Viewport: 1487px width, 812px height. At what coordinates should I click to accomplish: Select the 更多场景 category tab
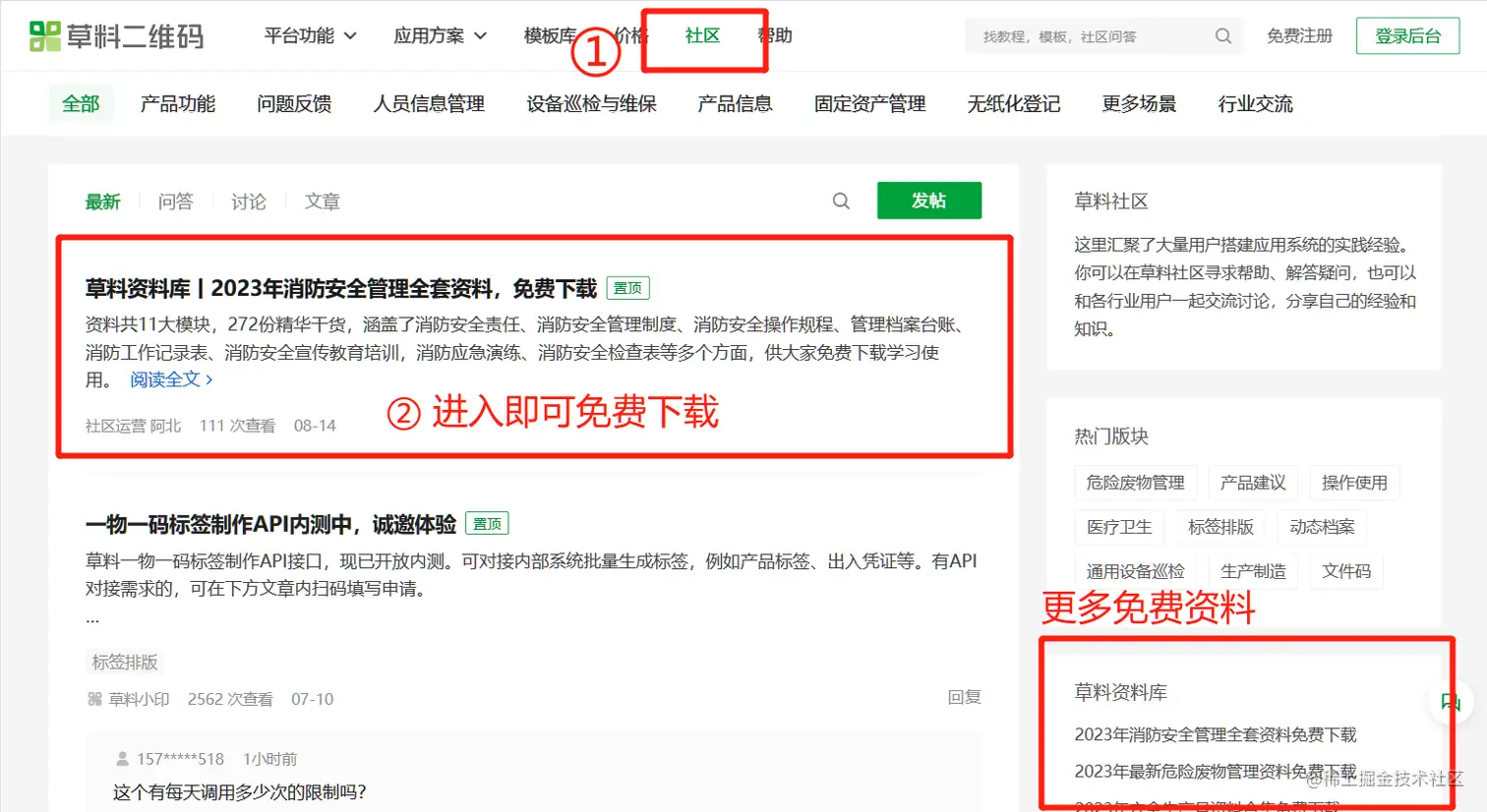[1139, 103]
